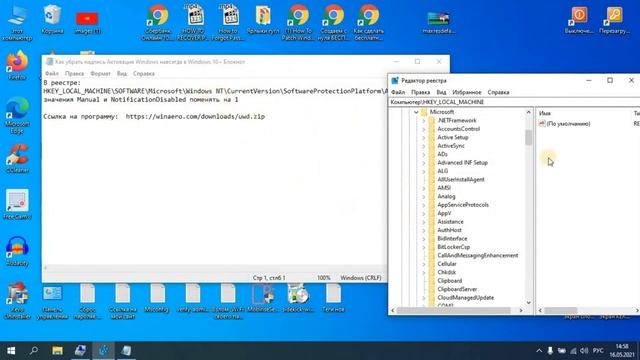The height and width of the screenshot is (360, 640).
Task: Open Notepad's Правка menu
Action: 74,73
